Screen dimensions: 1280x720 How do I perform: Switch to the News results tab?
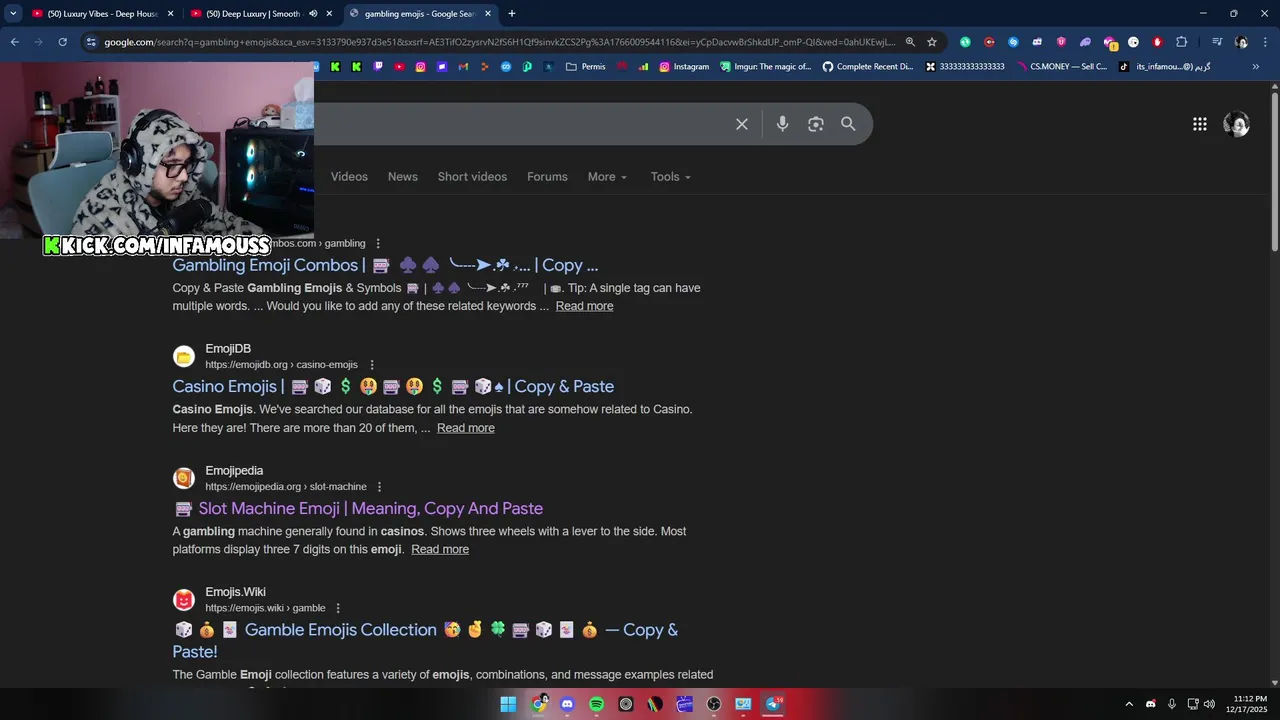(x=403, y=177)
